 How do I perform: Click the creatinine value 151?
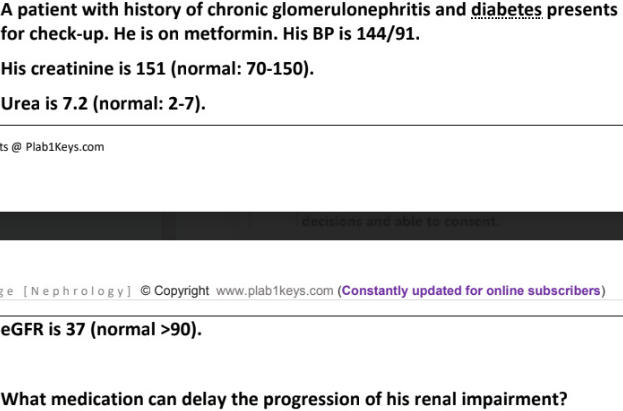tap(151, 69)
